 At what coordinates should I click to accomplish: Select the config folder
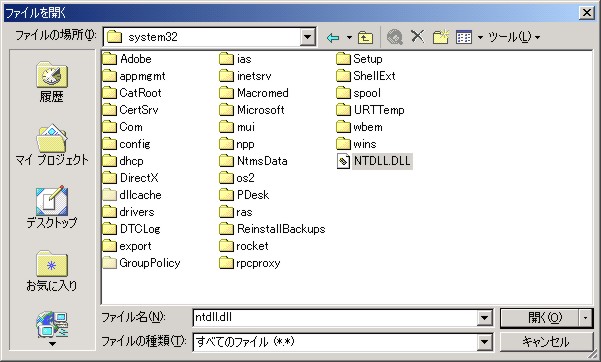point(127,144)
